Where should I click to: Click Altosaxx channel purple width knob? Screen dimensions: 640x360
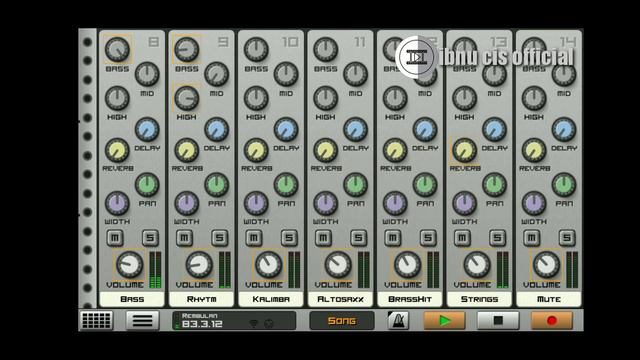(x=325, y=203)
